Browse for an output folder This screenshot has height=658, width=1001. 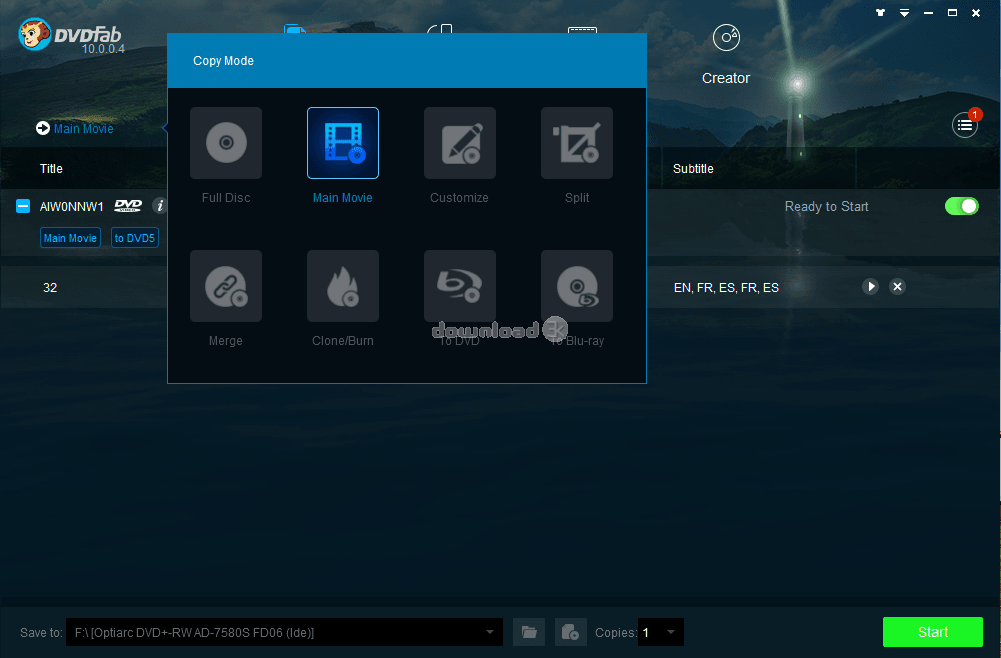pyautogui.click(x=529, y=632)
